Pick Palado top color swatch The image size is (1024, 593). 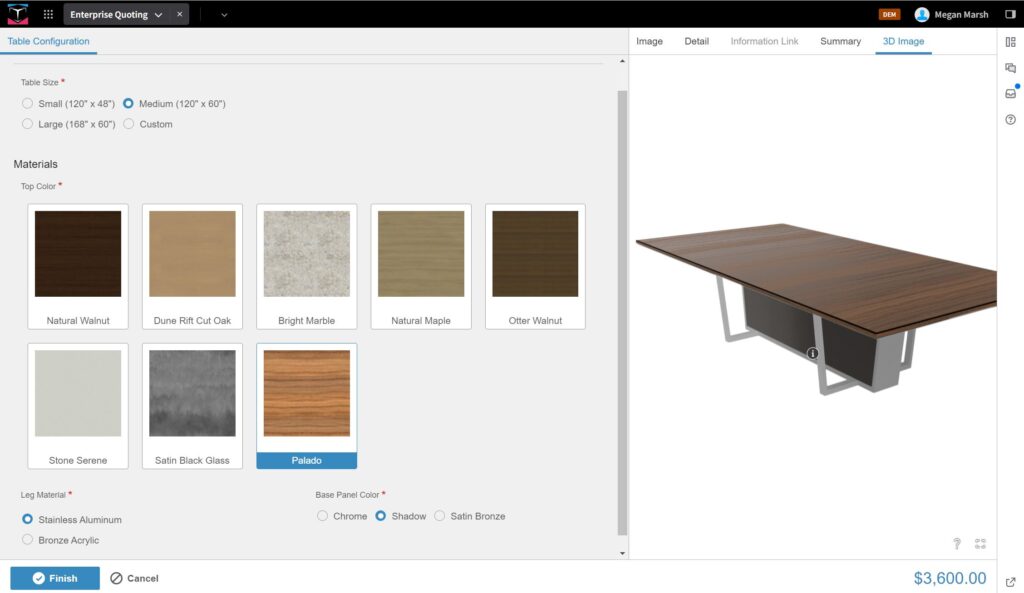[306, 406]
